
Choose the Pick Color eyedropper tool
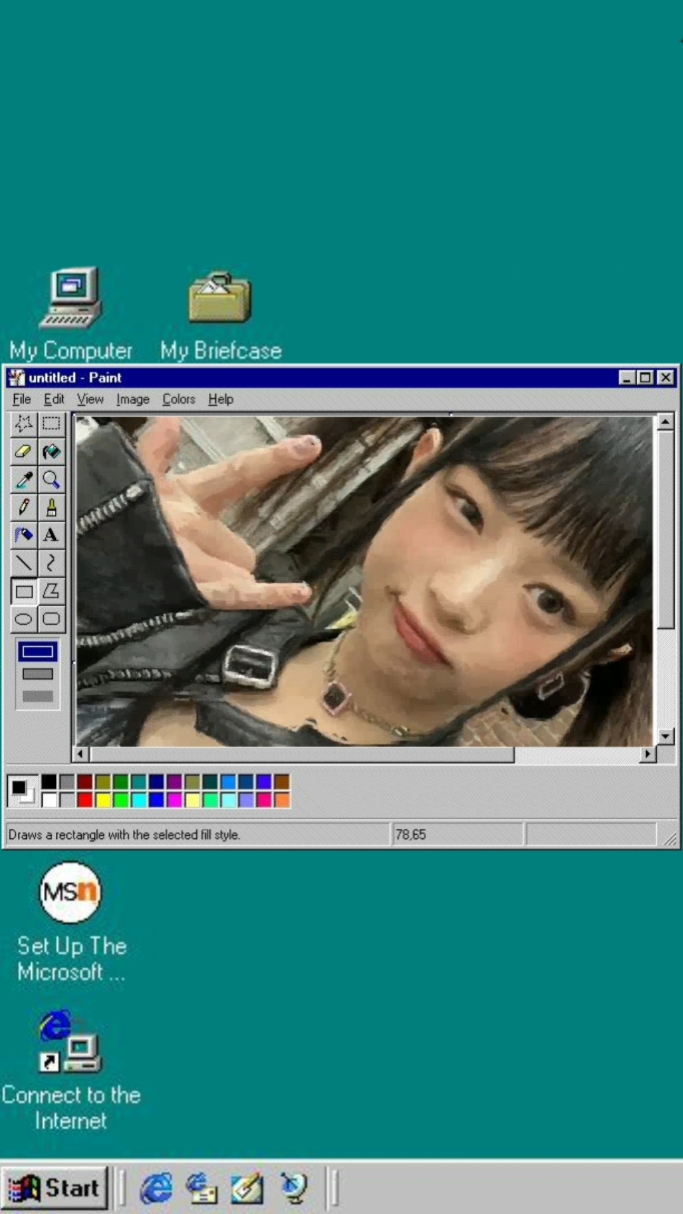click(x=24, y=480)
